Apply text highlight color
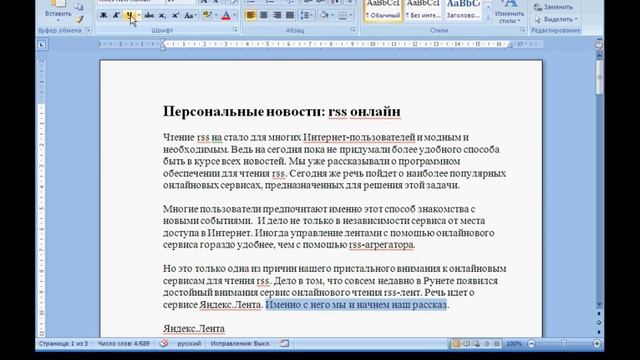640x360 pixels. [207, 16]
